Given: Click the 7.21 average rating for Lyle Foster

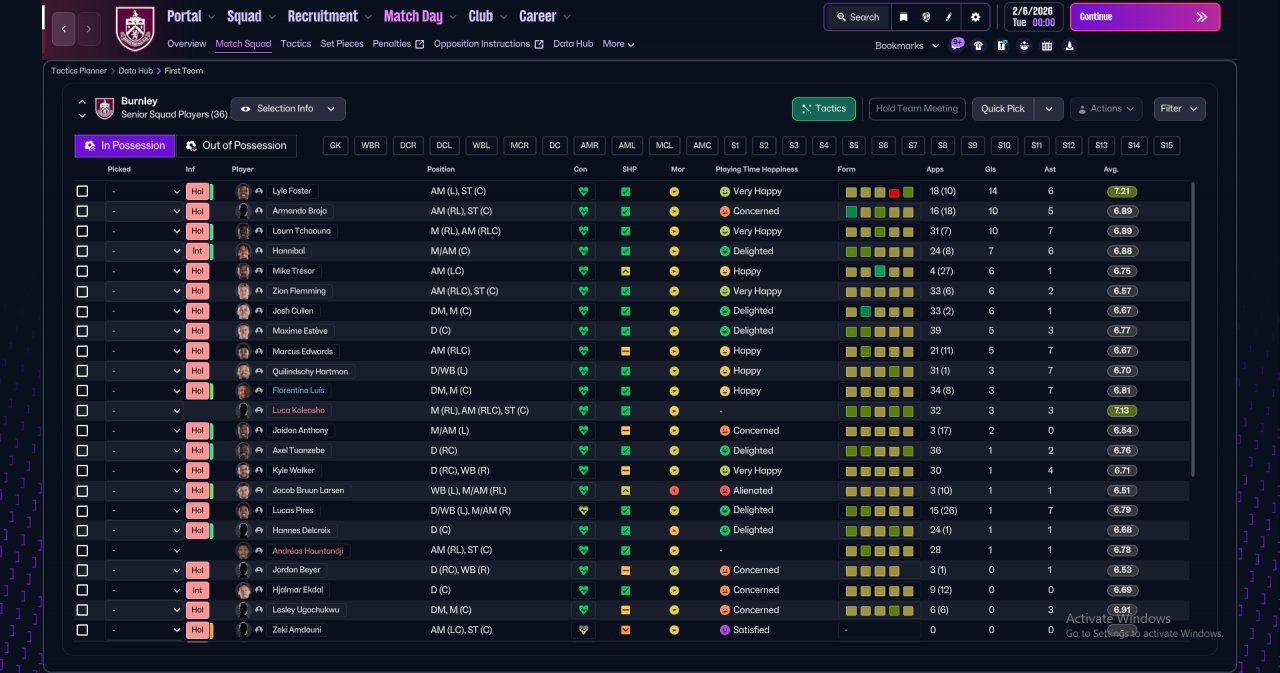Looking at the screenshot, I should (1122, 191).
